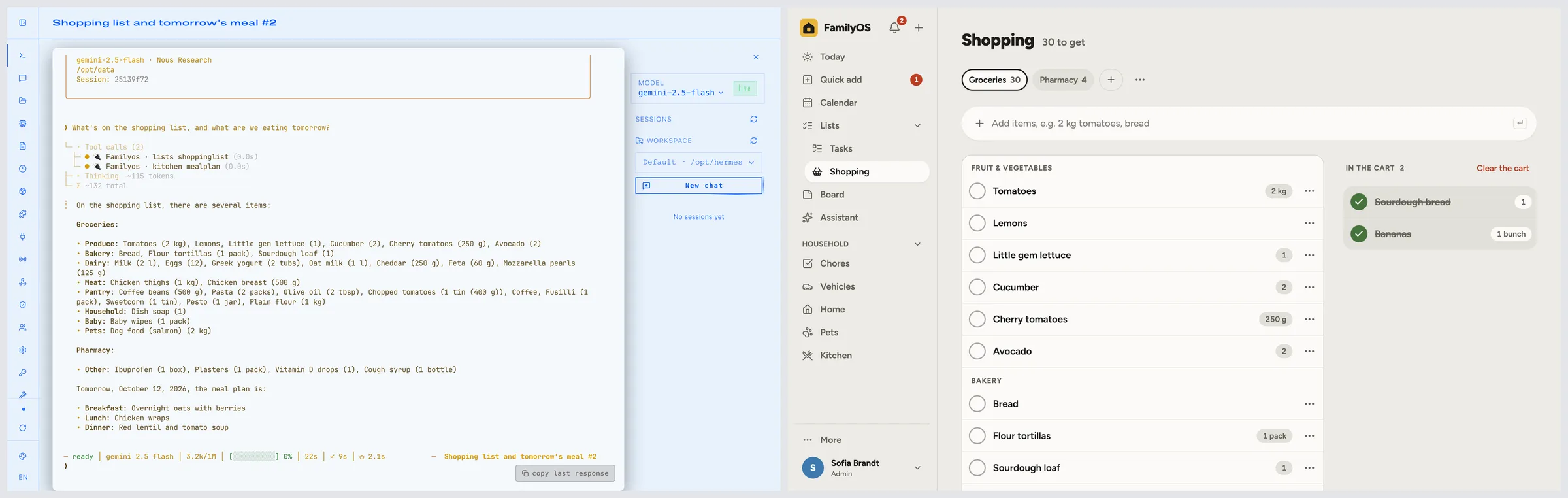Click copy last response button
Screen dimensions: 1568x498
pos(565,473)
